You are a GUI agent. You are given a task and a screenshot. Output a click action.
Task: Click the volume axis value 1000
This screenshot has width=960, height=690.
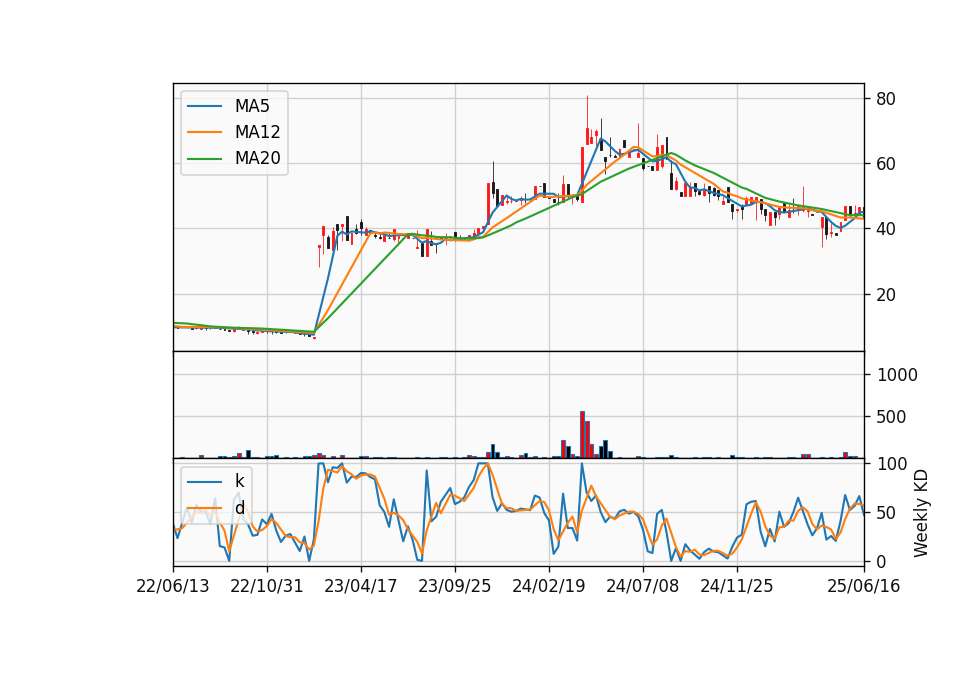897,375
